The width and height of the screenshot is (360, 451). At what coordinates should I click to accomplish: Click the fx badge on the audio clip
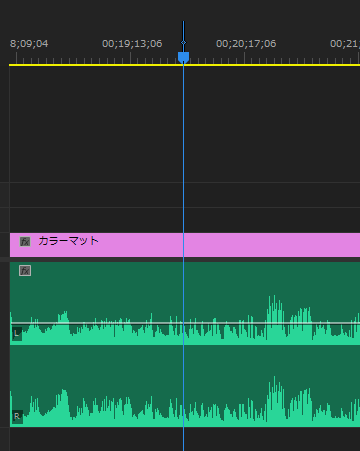pyautogui.click(x=25, y=270)
